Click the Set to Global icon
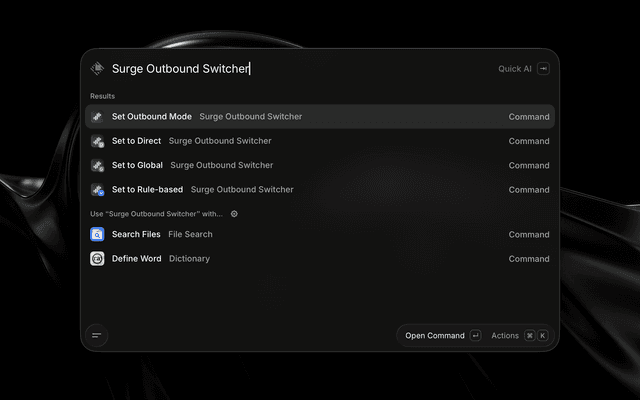 click(x=97, y=165)
